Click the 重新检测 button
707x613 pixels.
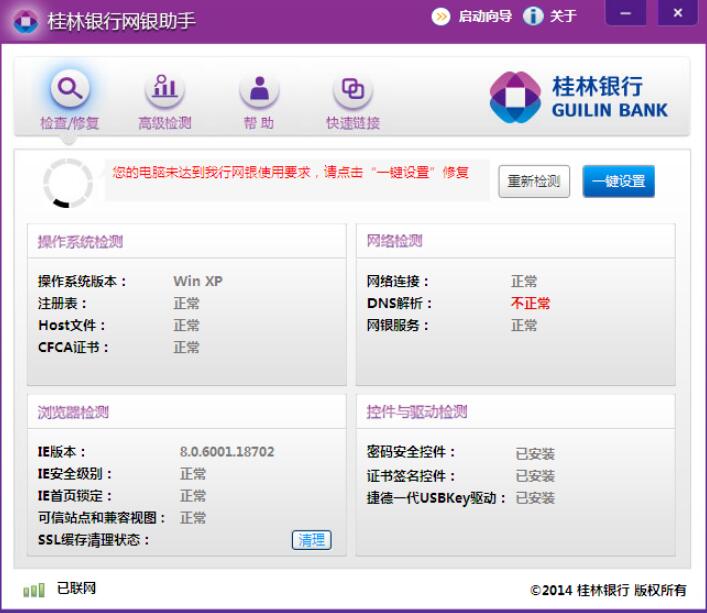tap(534, 181)
